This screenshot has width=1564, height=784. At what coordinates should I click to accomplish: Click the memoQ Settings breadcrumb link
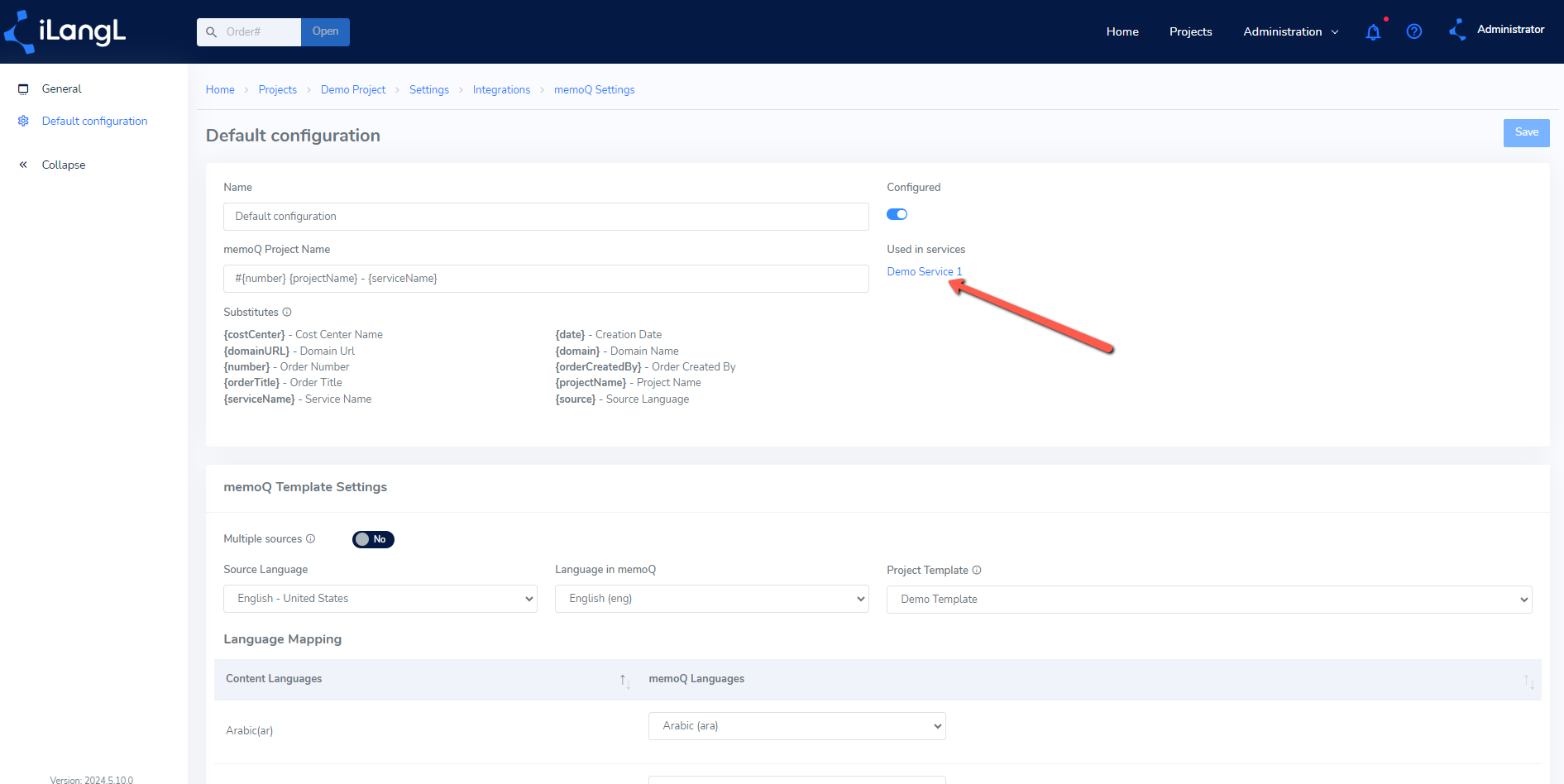(595, 89)
